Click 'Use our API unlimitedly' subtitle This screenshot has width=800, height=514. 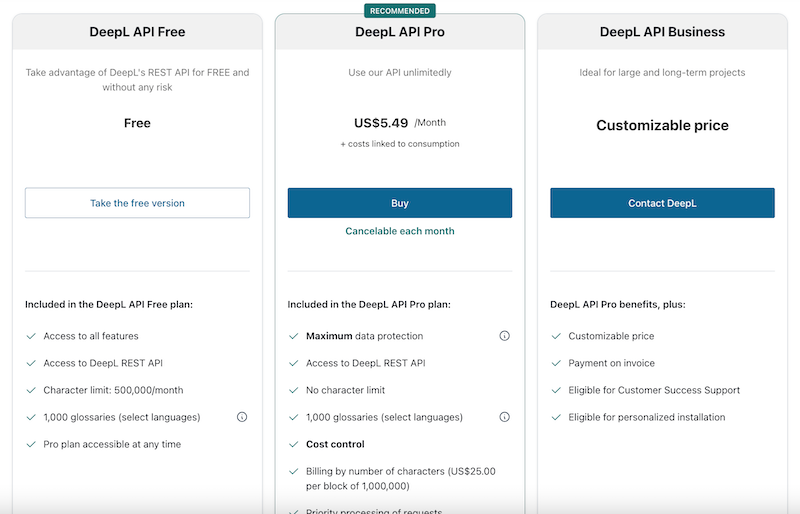[399, 72]
